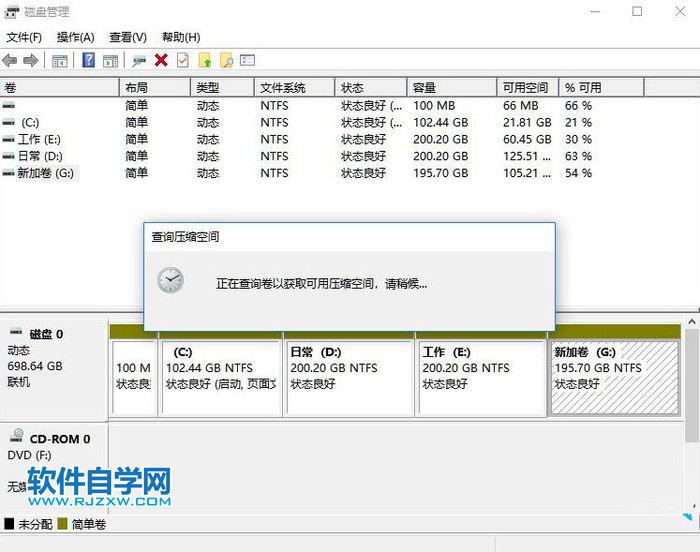Click the list view settings toolbar icon

click(x=247, y=60)
